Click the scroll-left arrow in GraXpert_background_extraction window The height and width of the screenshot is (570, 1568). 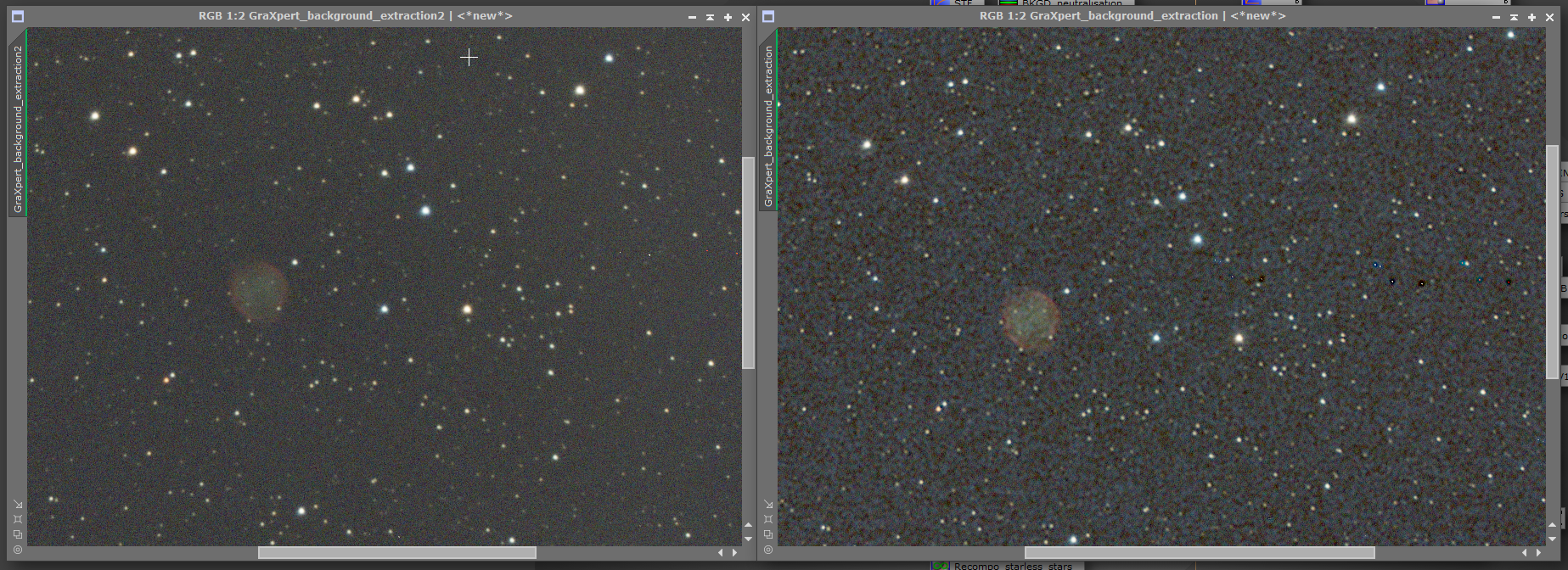[1525, 552]
